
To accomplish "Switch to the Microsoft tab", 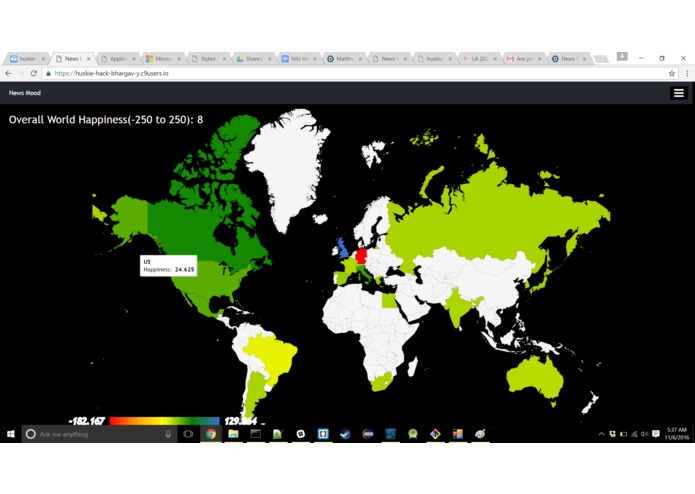I will [163, 58].
